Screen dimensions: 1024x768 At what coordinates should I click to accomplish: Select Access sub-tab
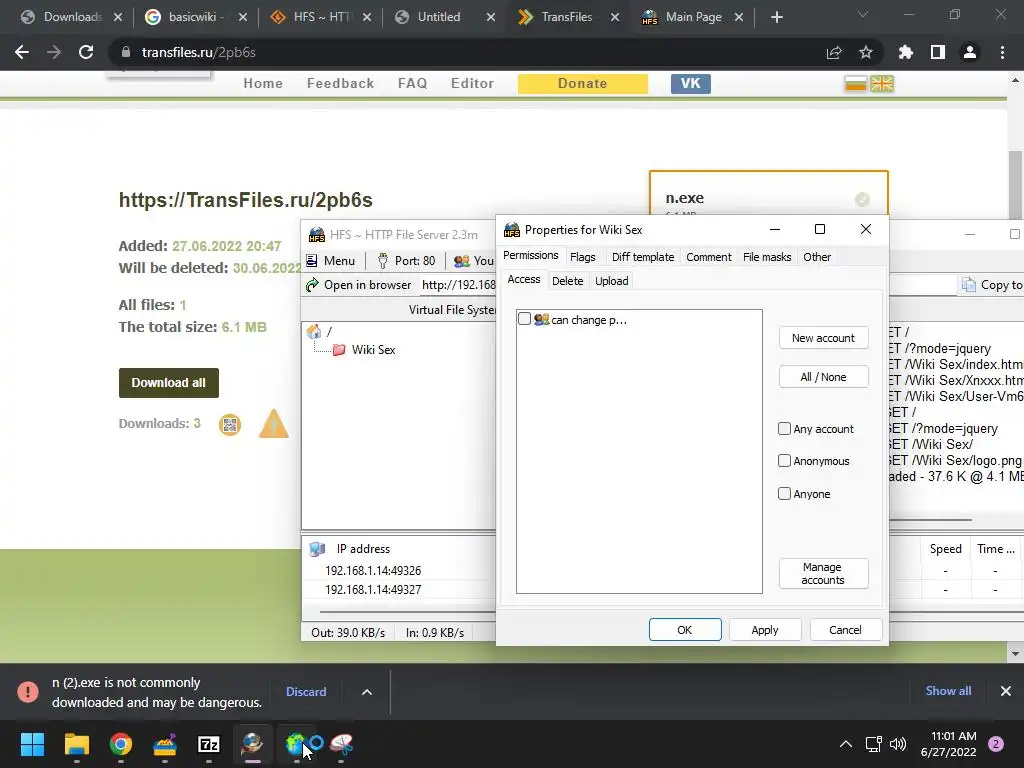(x=524, y=280)
